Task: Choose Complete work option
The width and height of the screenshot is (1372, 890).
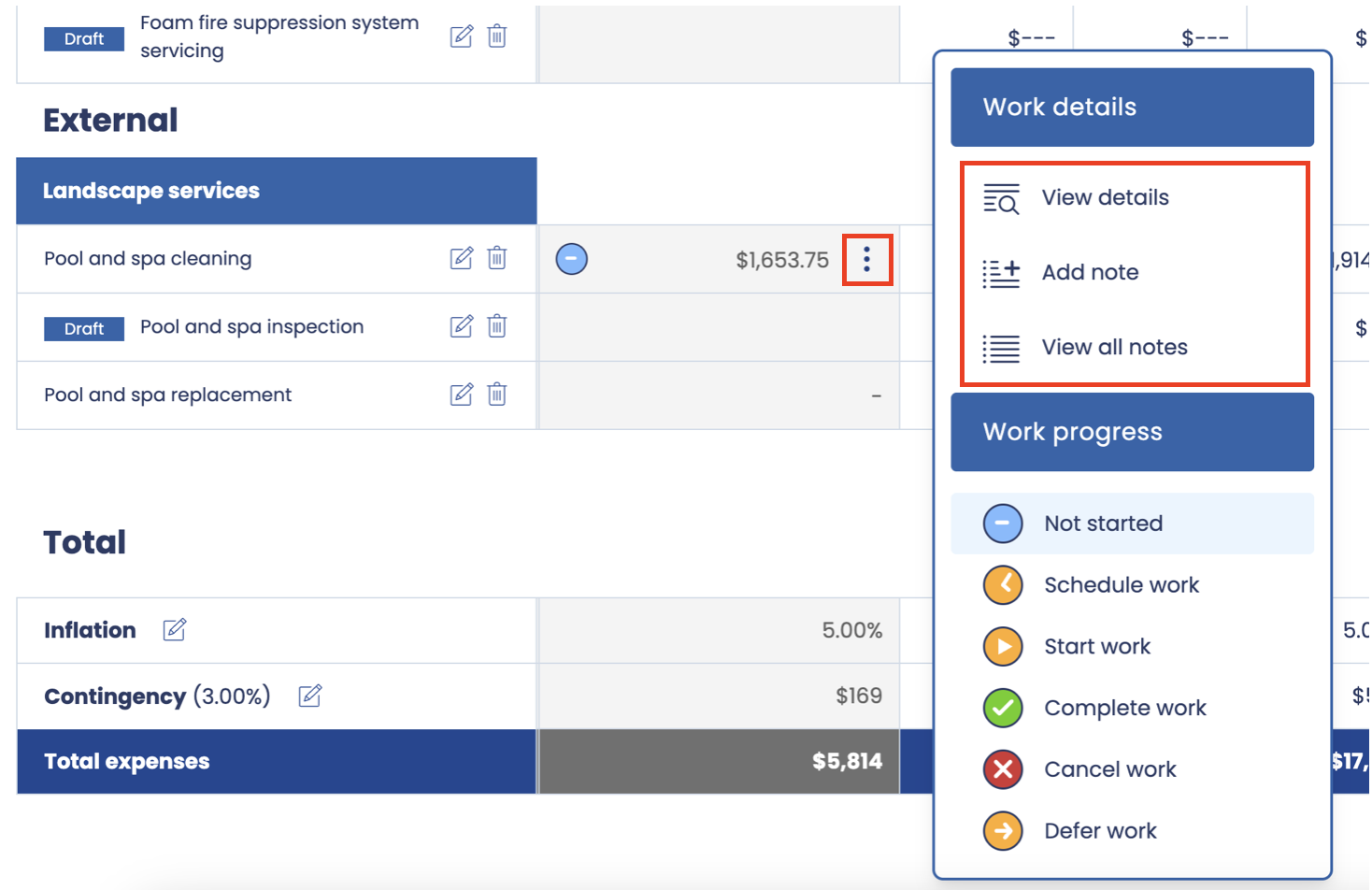Action: click(1124, 709)
